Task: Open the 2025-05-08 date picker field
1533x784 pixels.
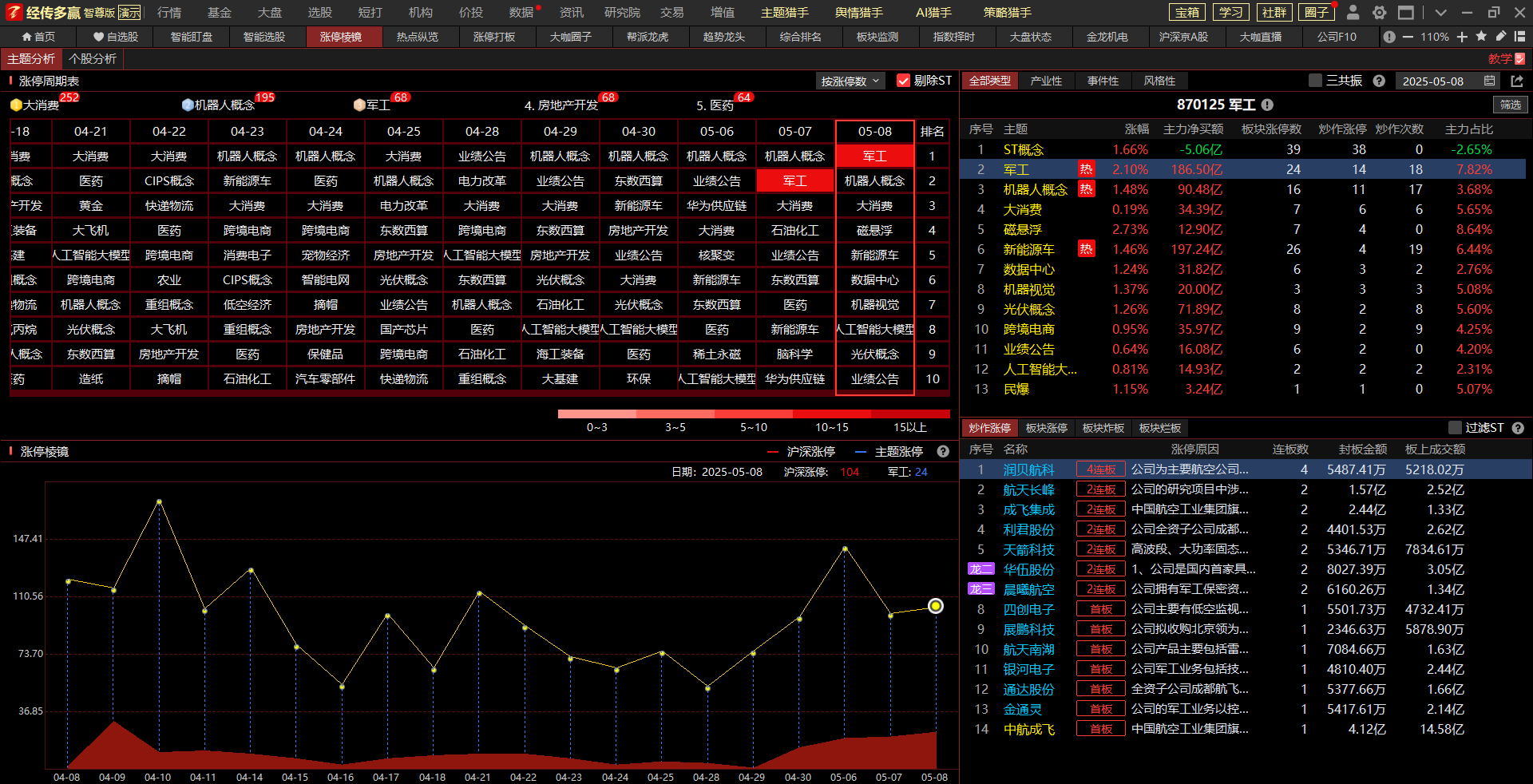Action: tap(1448, 81)
